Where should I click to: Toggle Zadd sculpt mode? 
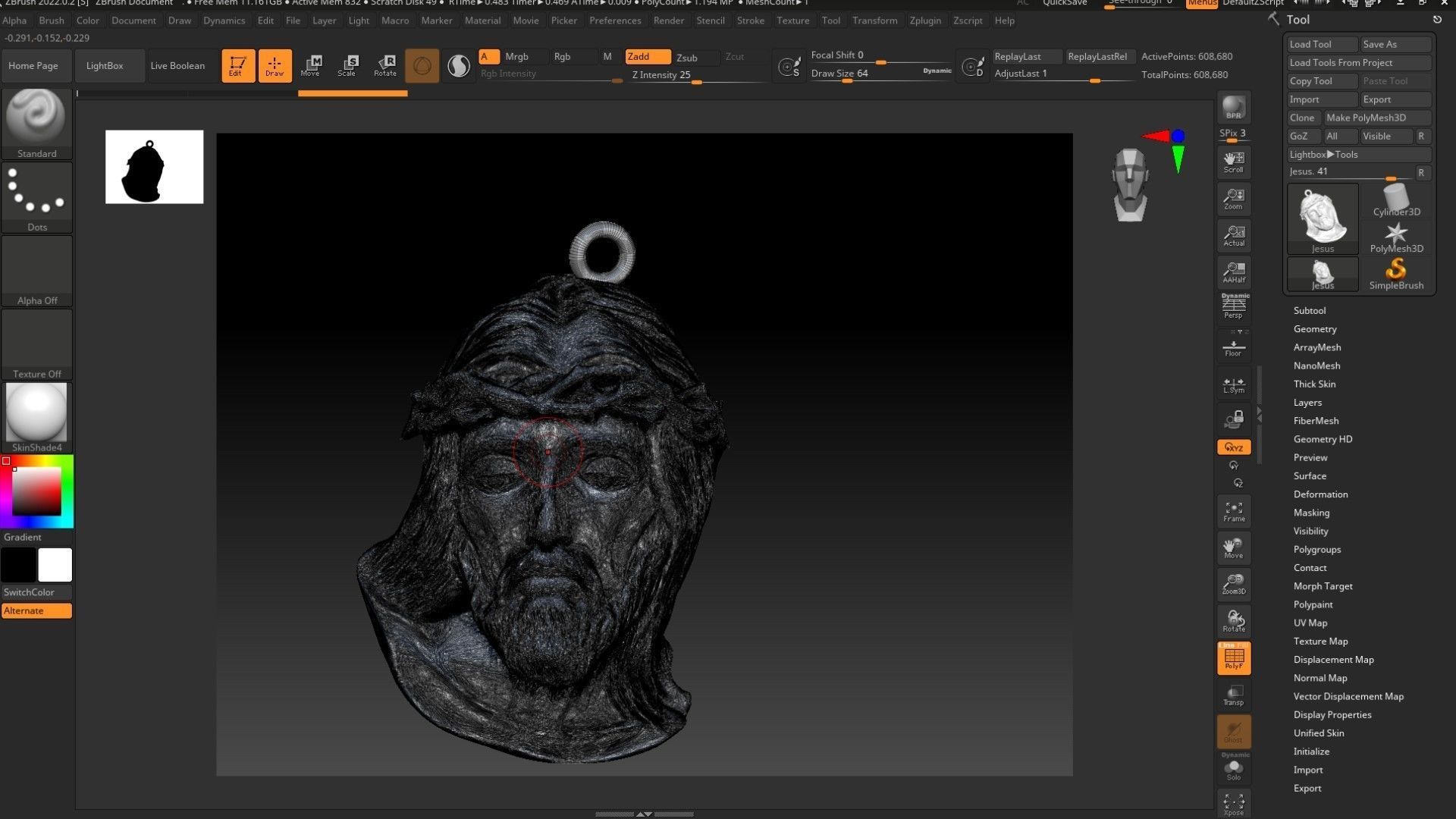pos(648,57)
